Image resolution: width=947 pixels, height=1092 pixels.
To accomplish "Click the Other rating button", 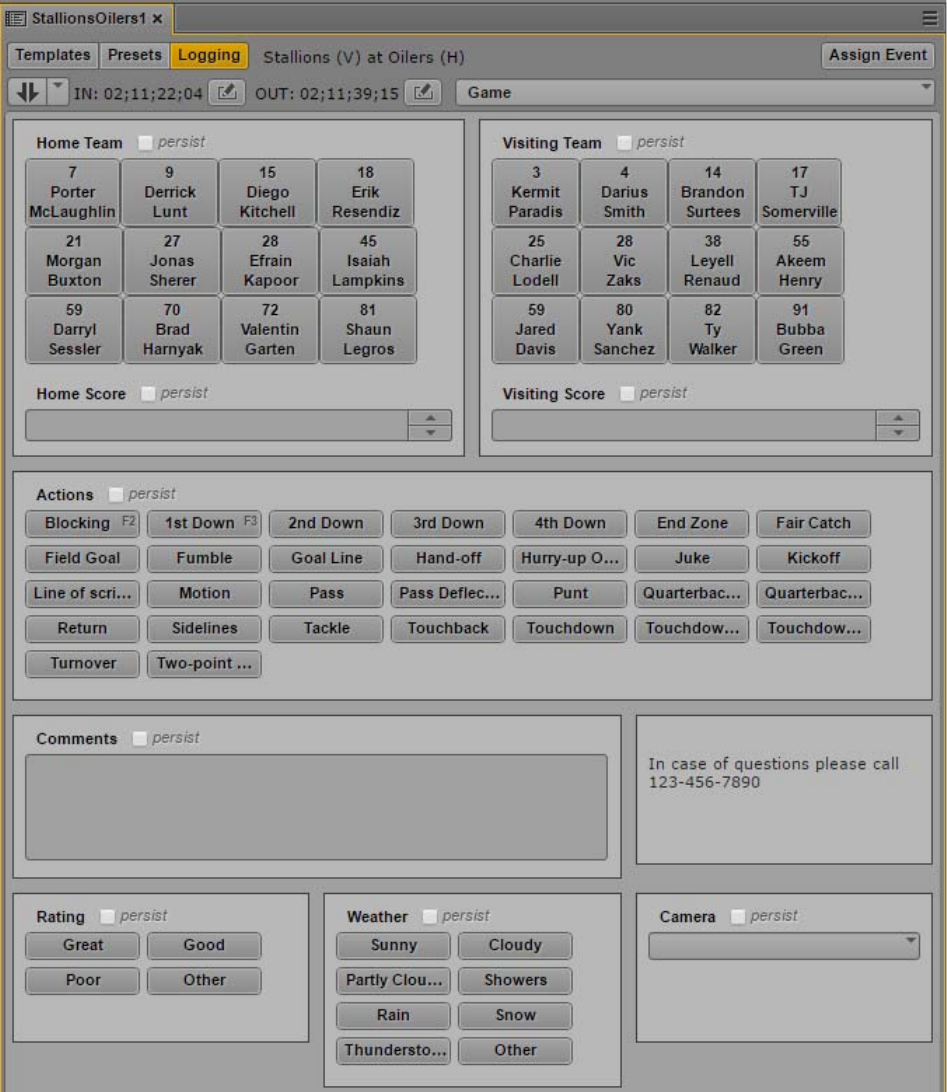I will (204, 981).
